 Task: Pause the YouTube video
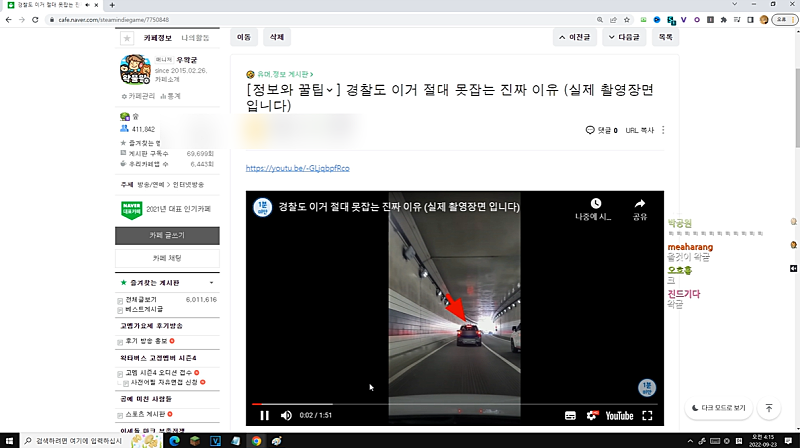point(265,415)
